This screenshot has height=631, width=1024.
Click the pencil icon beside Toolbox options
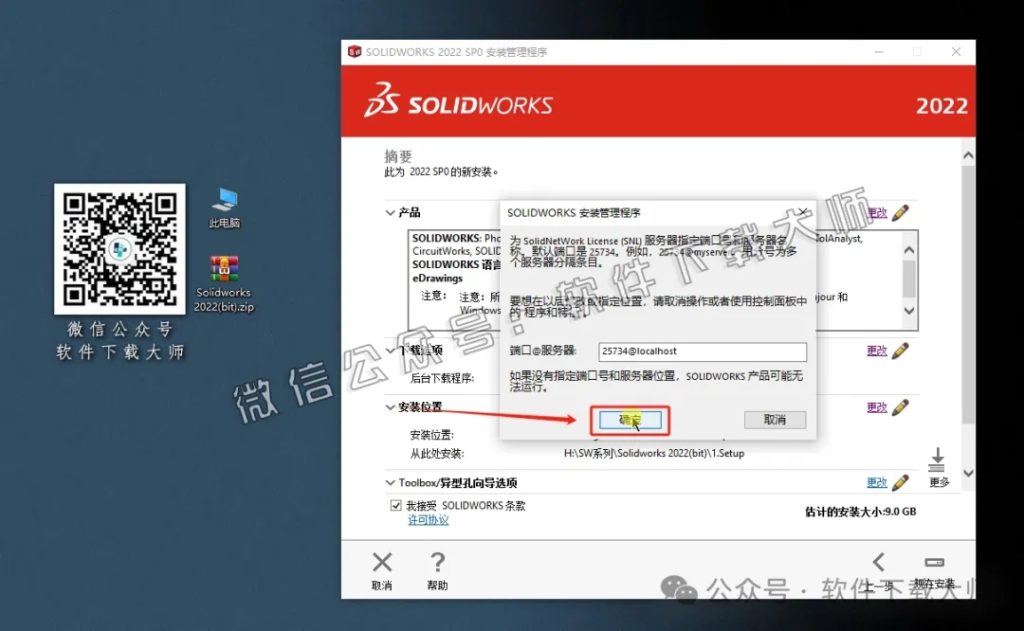(899, 482)
